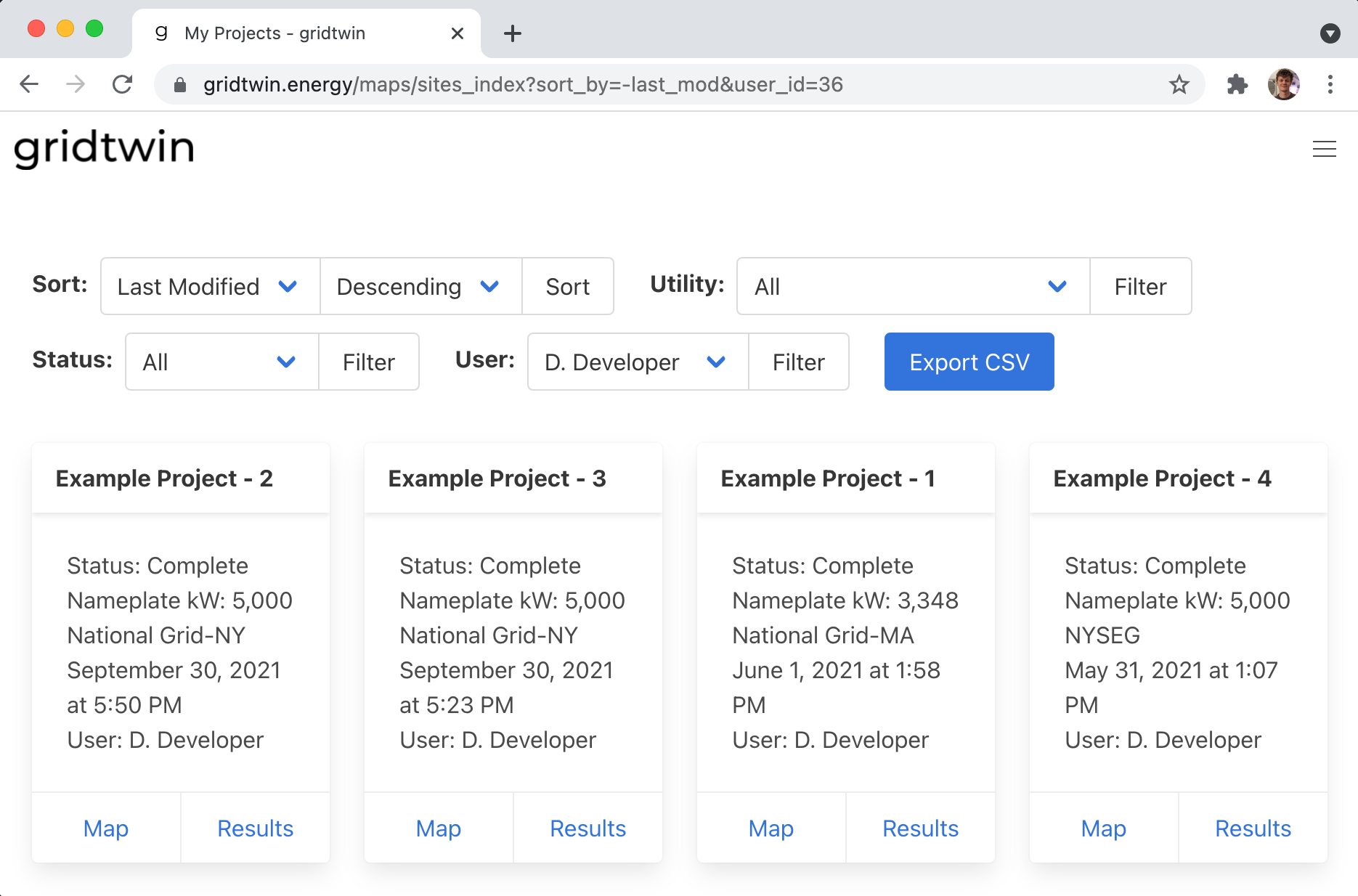Open the browser three-dot menu
The width and height of the screenshot is (1358, 896).
tap(1331, 84)
